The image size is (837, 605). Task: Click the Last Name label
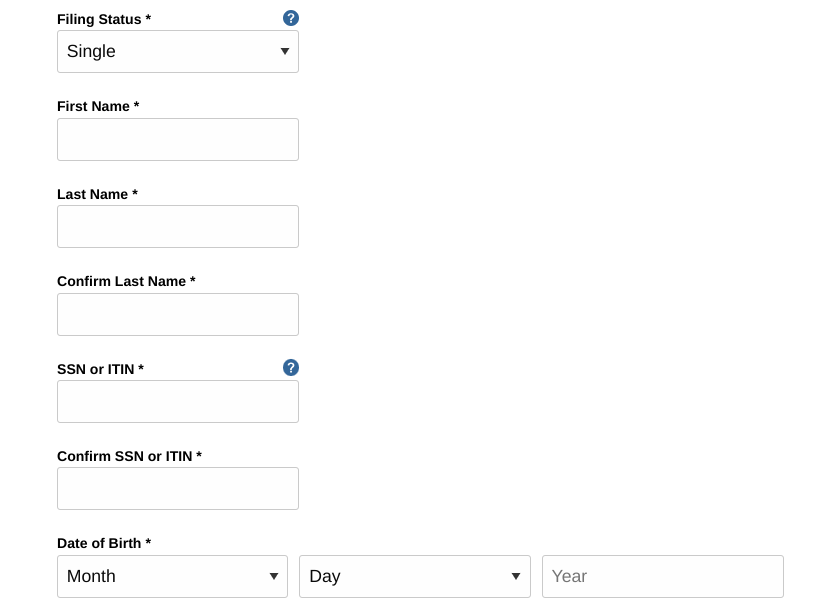97,194
